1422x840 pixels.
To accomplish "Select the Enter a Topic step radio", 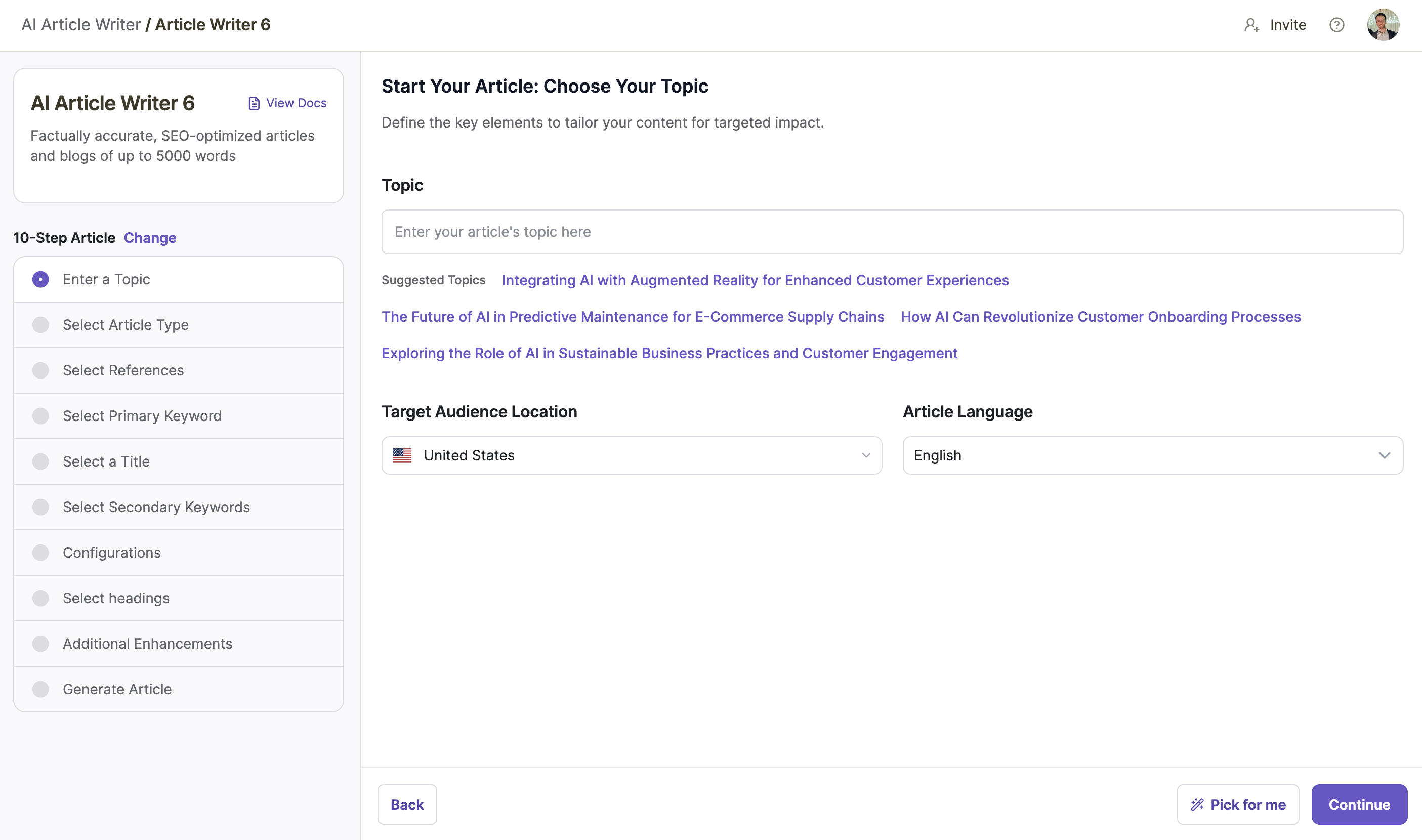I will [40, 280].
